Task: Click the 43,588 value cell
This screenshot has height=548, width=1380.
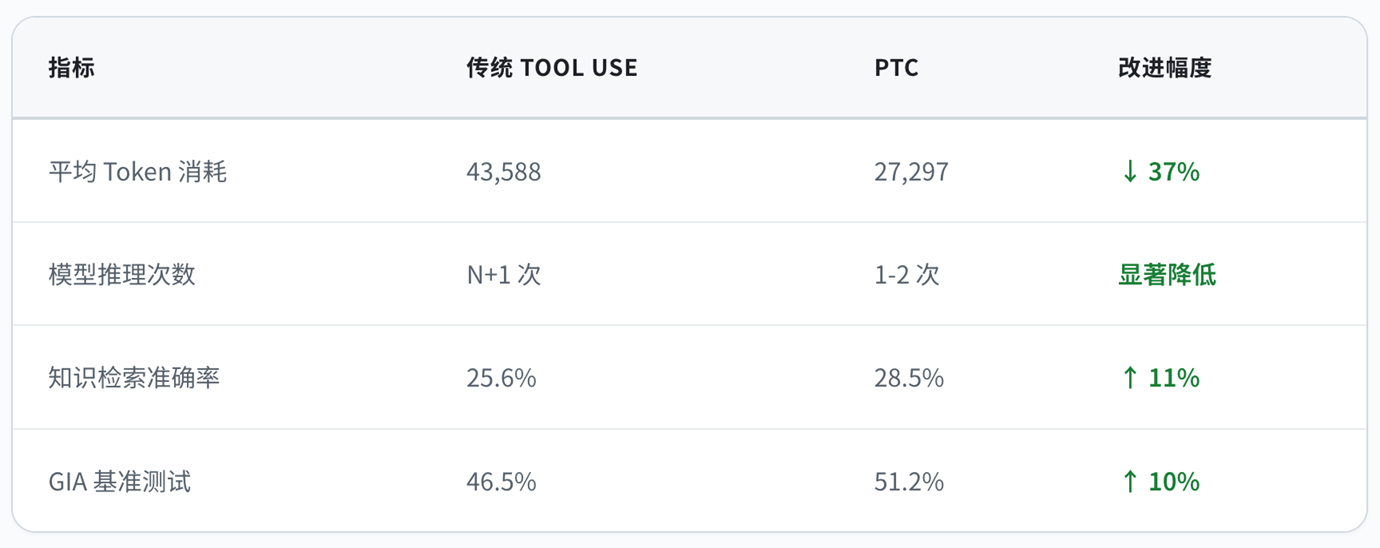Action: [504, 172]
